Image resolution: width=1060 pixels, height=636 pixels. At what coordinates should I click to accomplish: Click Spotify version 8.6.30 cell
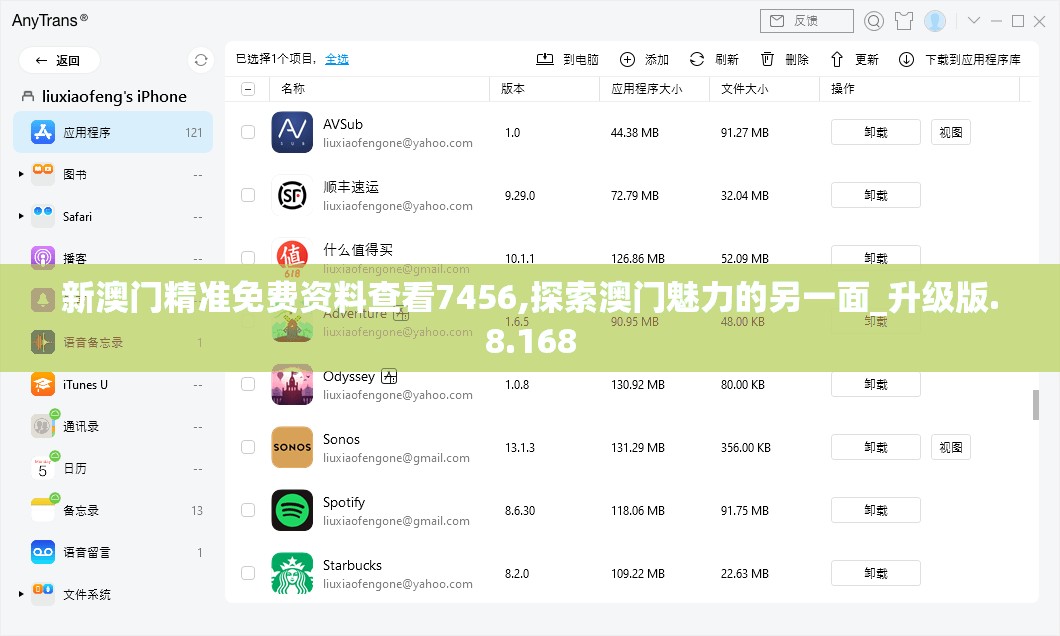tap(520, 510)
